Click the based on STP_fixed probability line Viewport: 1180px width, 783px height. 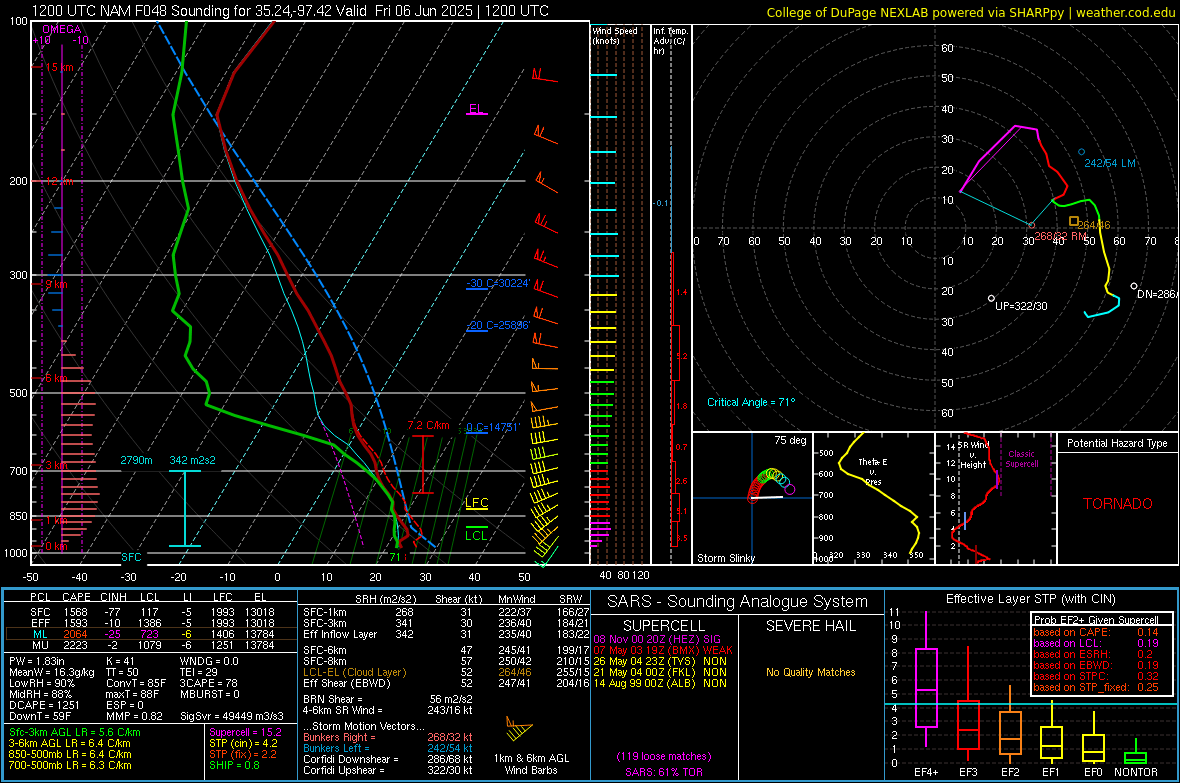click(x=1096, y=687)
